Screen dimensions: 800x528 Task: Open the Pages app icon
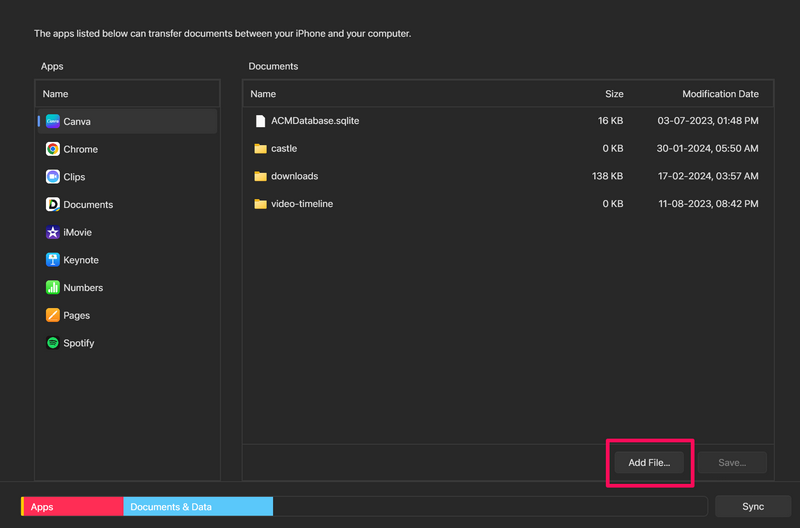click(x=53, y=315)
